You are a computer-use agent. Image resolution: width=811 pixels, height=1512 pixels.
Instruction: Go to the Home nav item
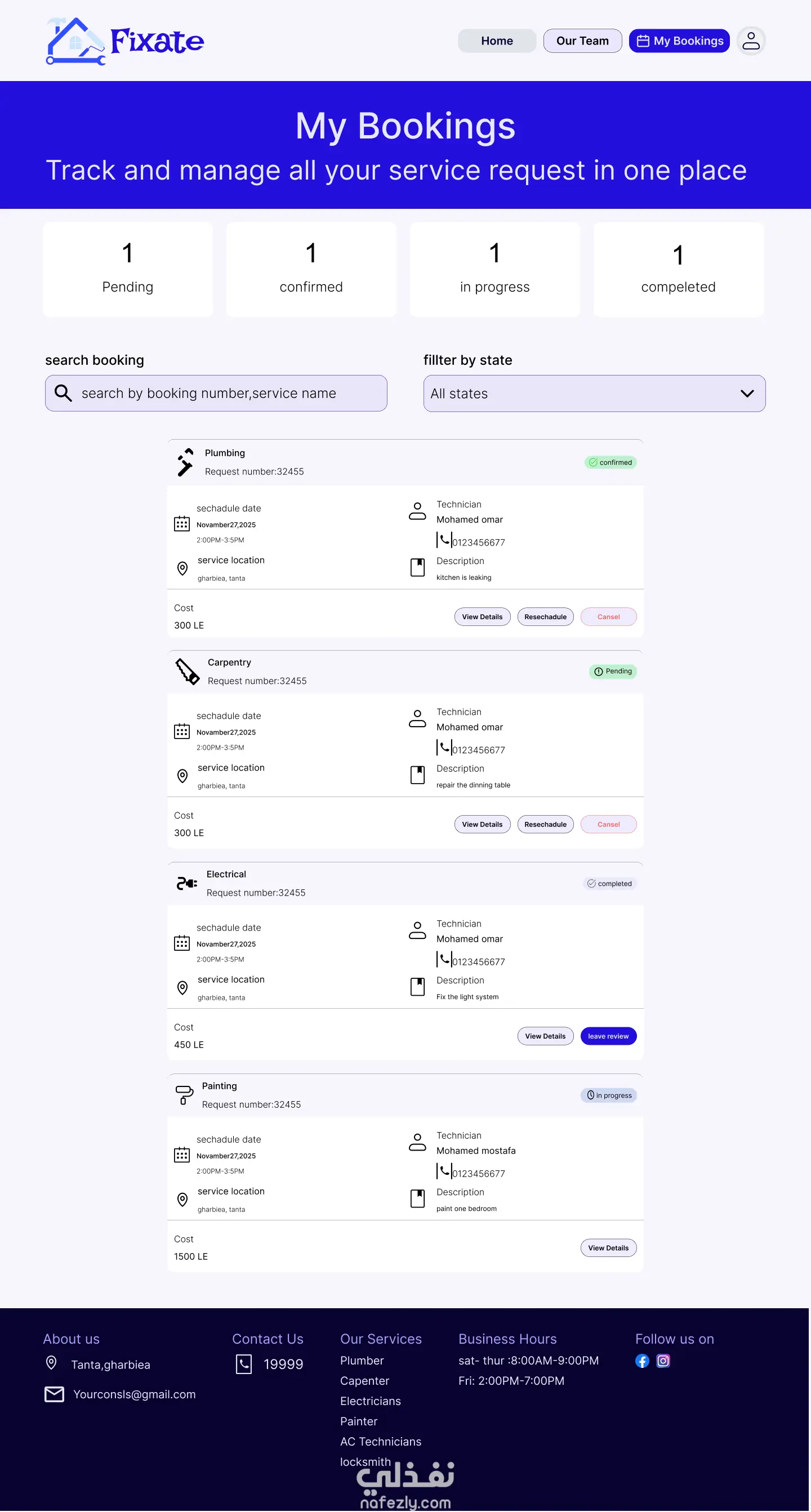(x=496, y=41)
